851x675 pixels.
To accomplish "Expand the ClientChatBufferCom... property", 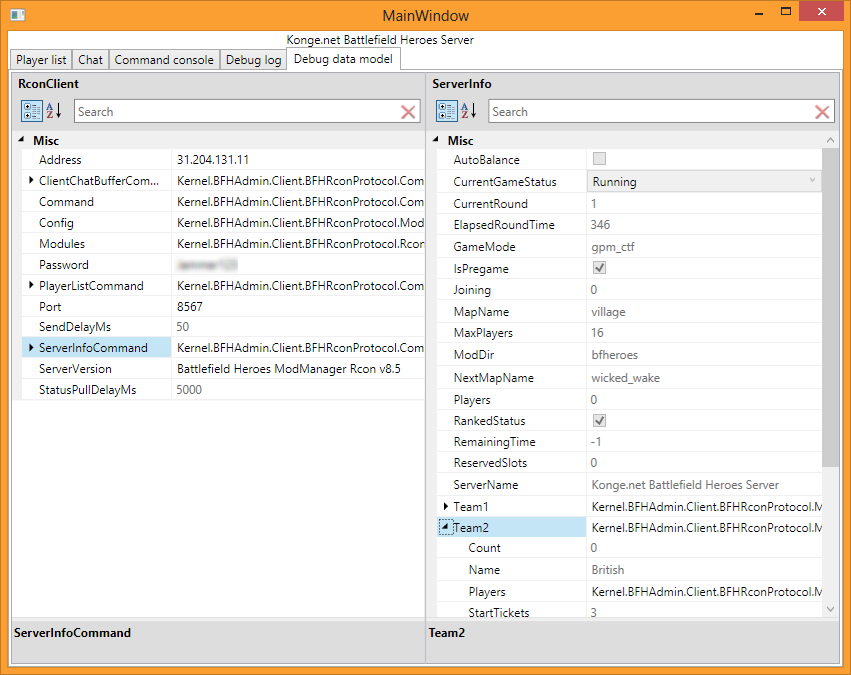I will coord(31,180).
